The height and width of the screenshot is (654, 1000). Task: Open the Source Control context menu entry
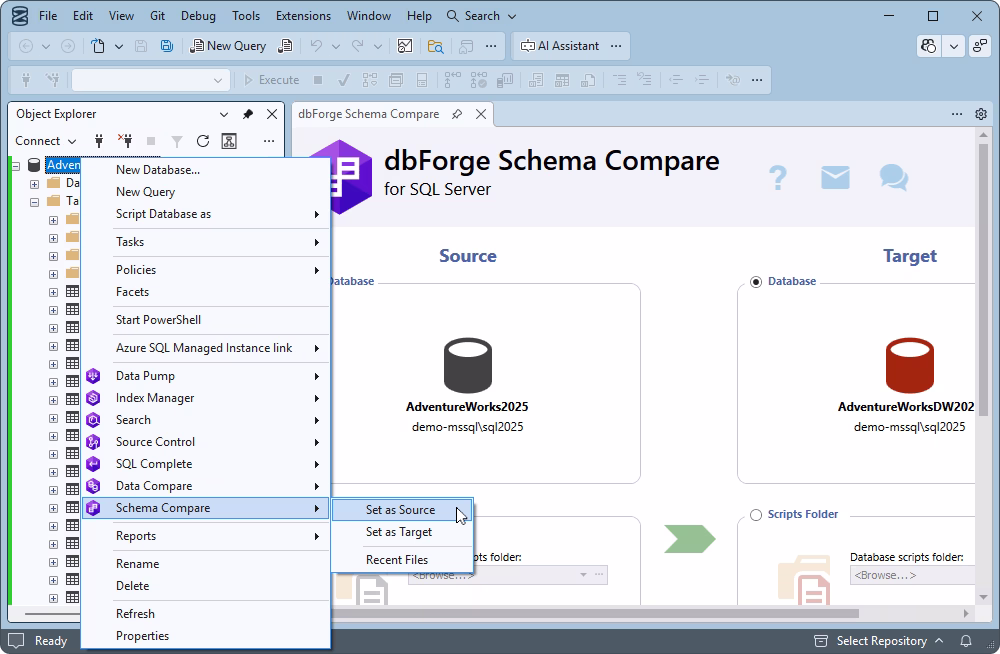(x=205, y=442)
